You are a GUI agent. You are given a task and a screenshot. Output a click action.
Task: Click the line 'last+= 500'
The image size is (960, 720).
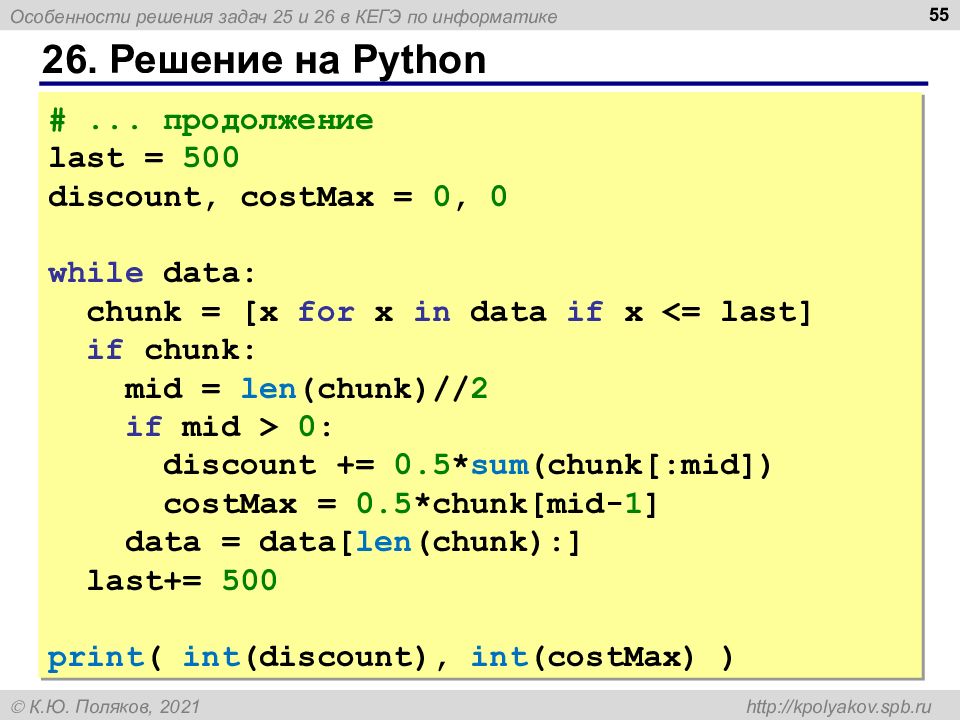[x=182, y=580]
